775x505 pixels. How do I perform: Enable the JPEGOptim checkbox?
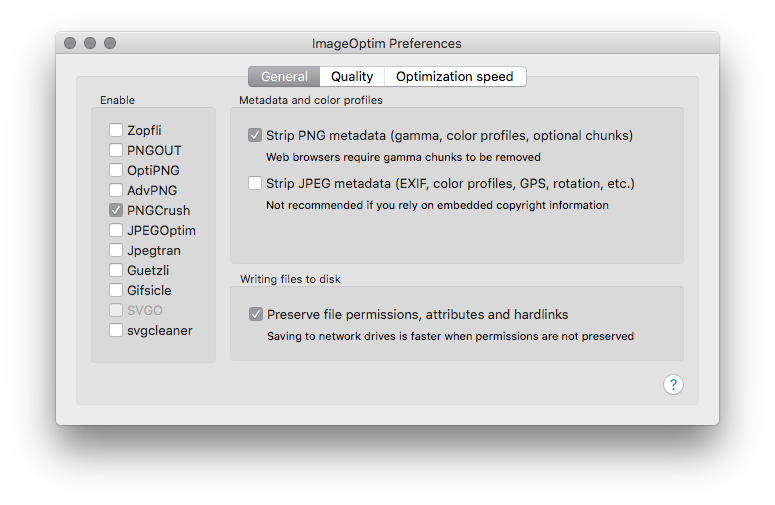(116, 230)
